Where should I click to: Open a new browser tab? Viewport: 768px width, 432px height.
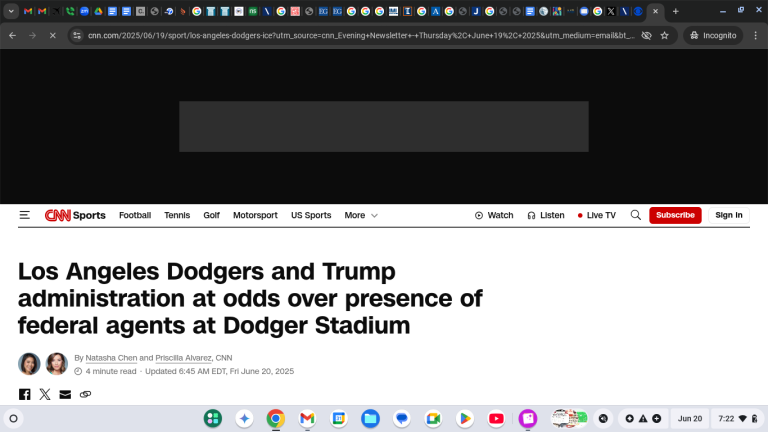(675, 11)
